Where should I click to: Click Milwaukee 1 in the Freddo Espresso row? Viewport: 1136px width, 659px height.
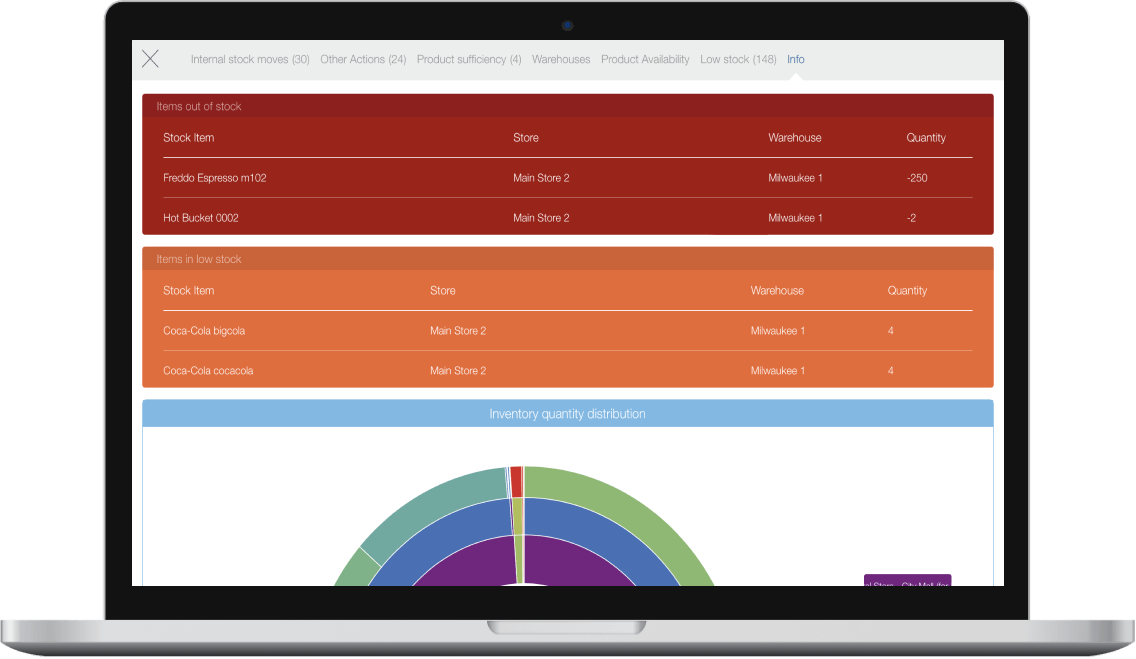(795, 178)
